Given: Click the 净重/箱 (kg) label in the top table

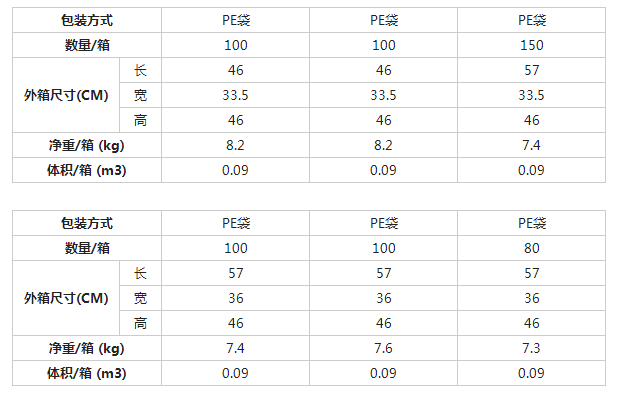Looking at the screenshot, I should (87, 145).
